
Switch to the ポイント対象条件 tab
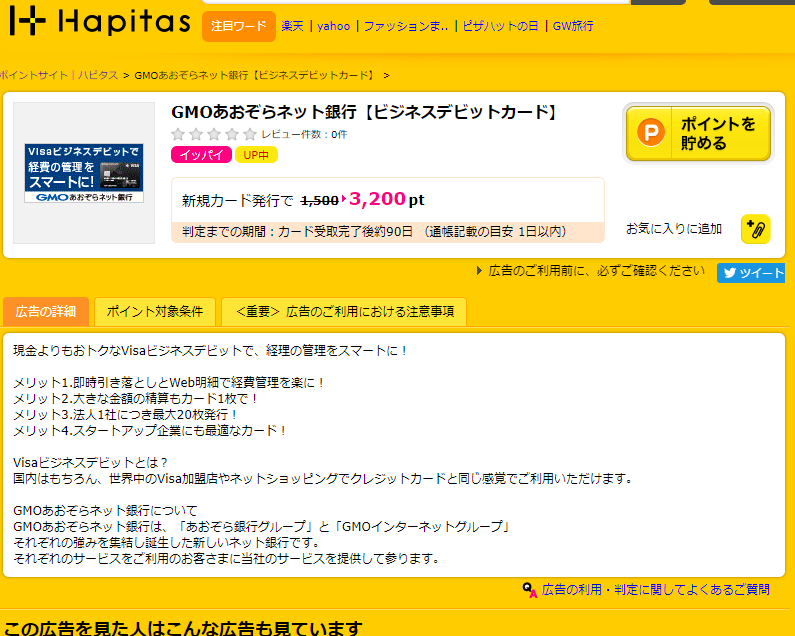click(155, 311)
